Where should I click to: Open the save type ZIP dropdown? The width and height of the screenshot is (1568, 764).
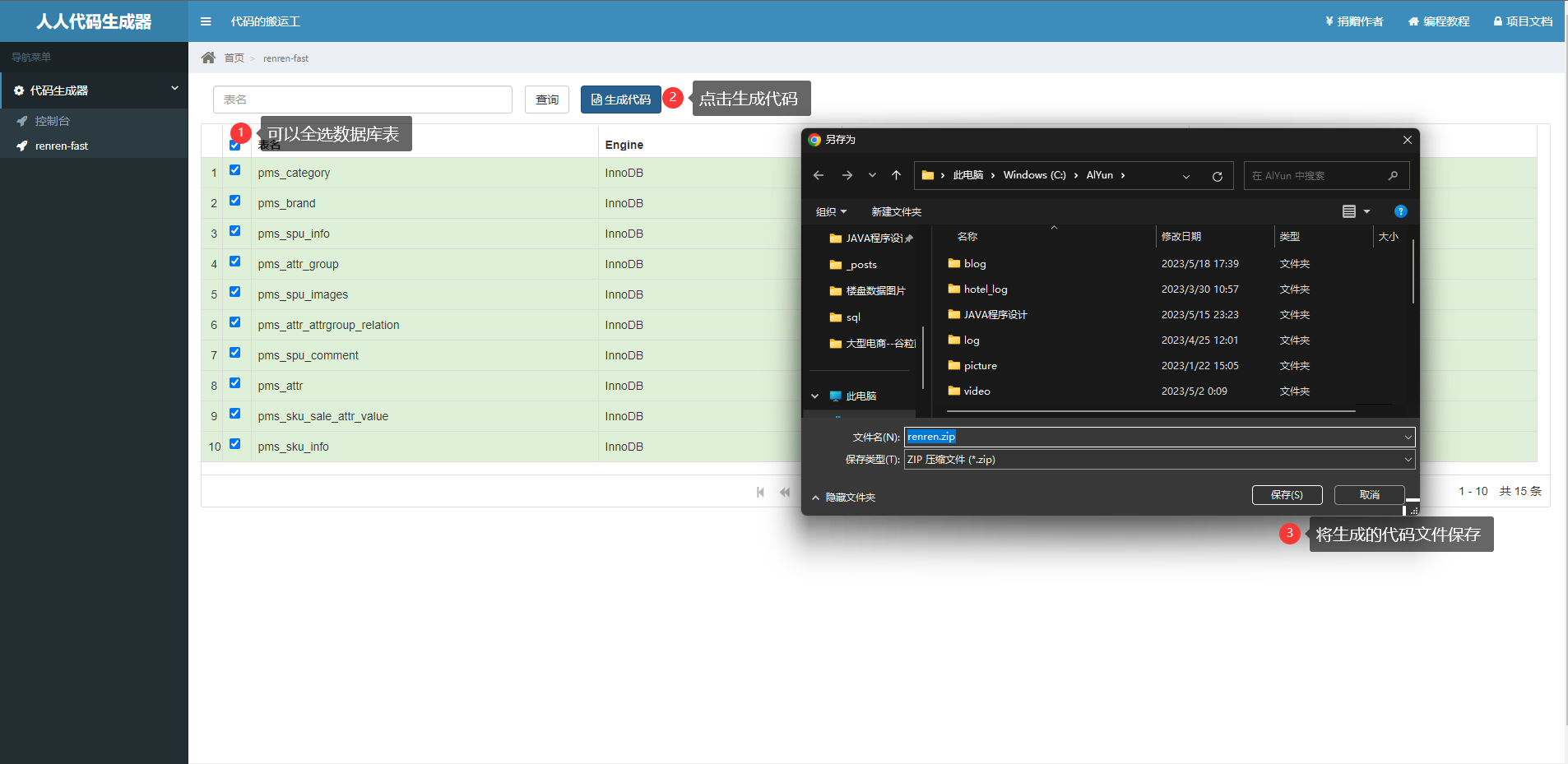(1408, 460)
